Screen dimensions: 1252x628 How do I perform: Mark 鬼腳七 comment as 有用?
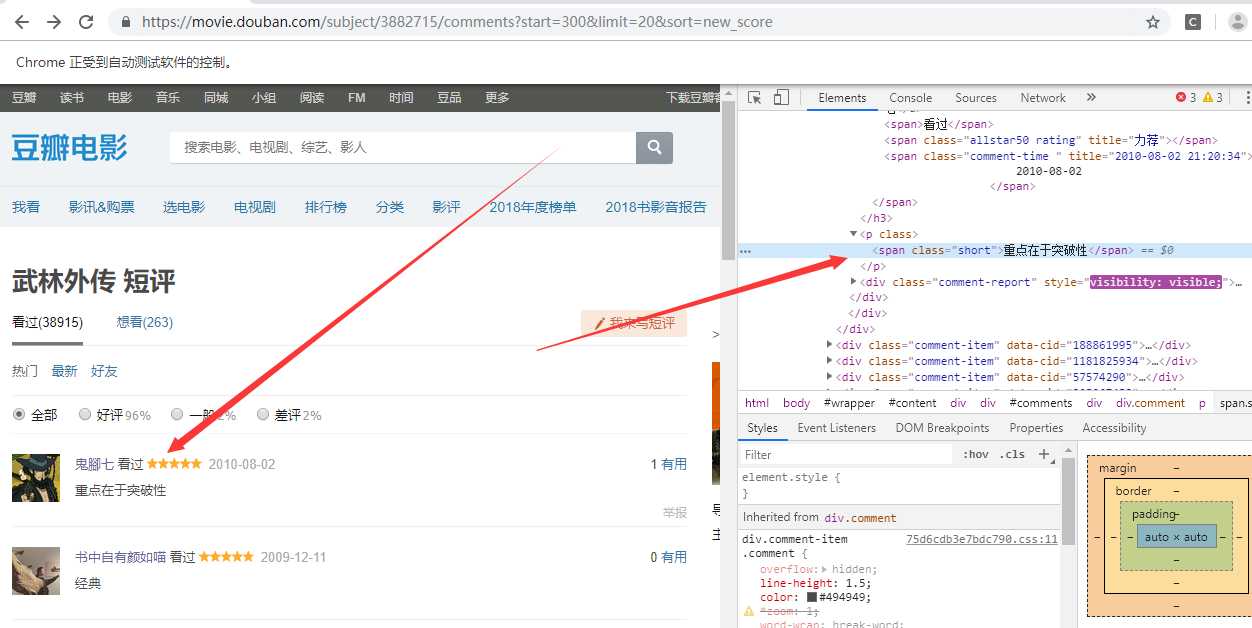(x=675, y=464)
